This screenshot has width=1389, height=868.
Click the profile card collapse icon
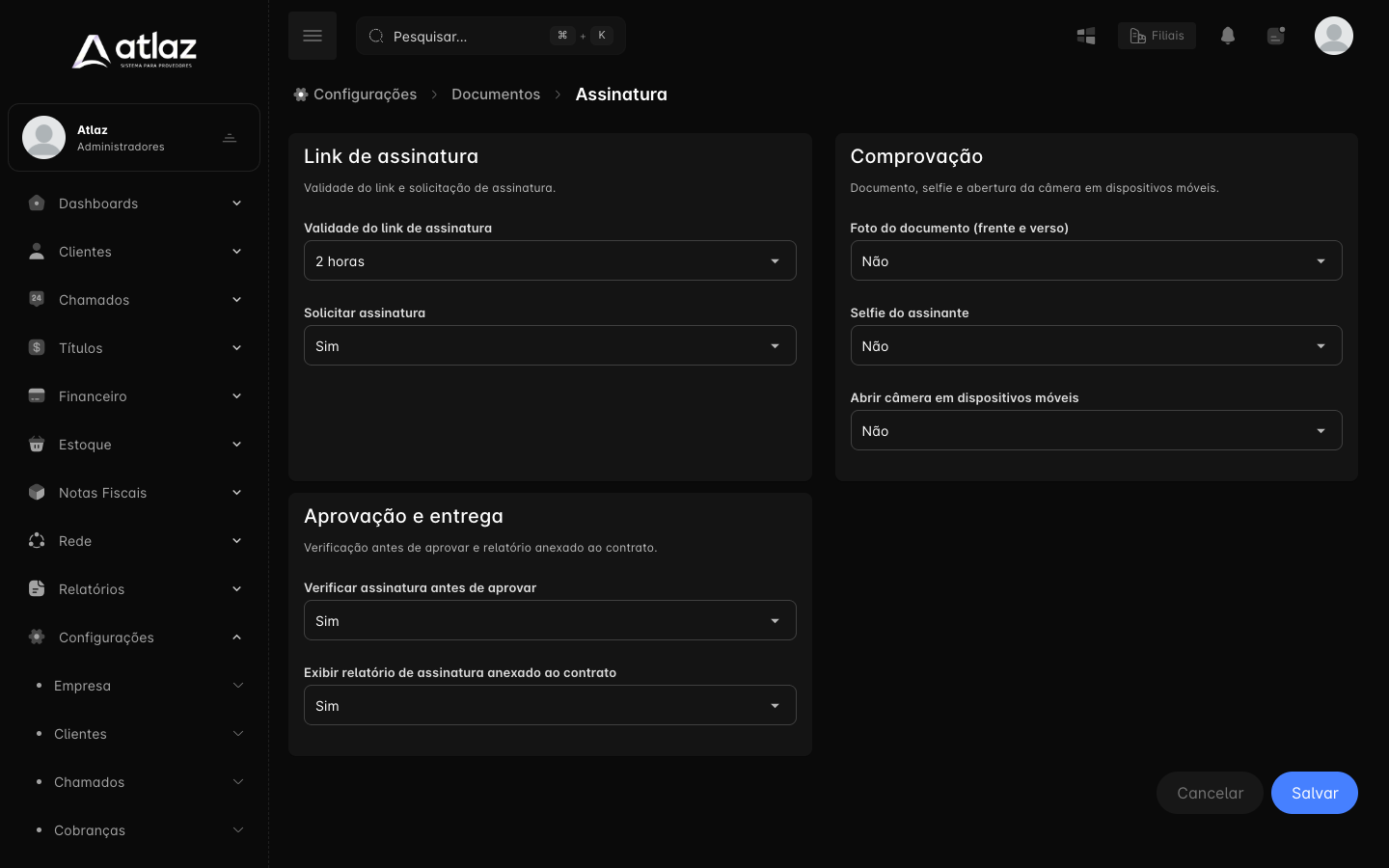[x=230, y=138]
